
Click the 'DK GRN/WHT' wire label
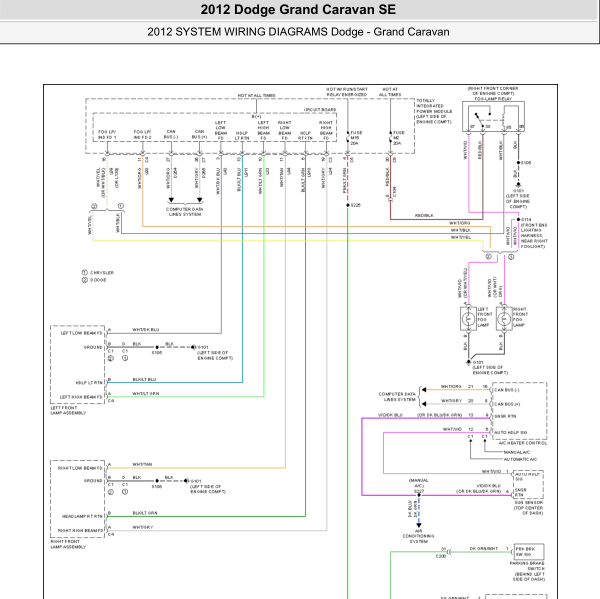[484, 548]
